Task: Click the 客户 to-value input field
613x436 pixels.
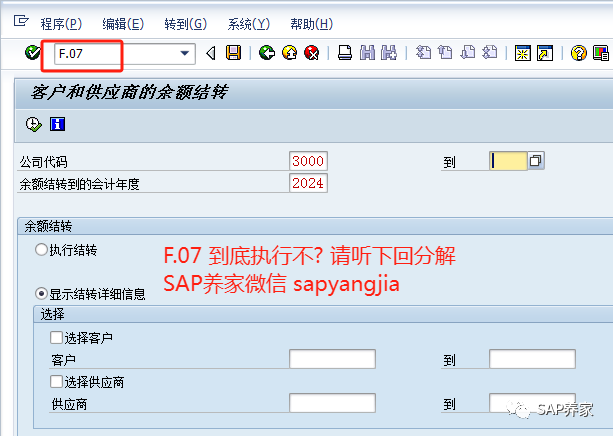Action: [x=532, y=359]
